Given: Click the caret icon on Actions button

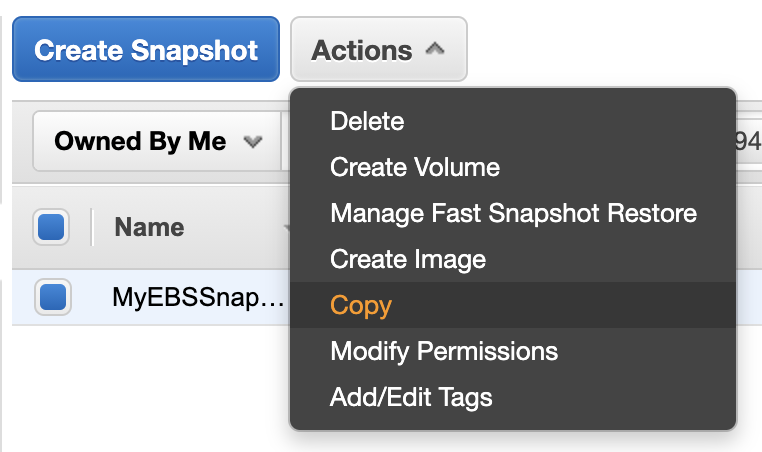Looking at the screenshot, I should coord(435,49).
